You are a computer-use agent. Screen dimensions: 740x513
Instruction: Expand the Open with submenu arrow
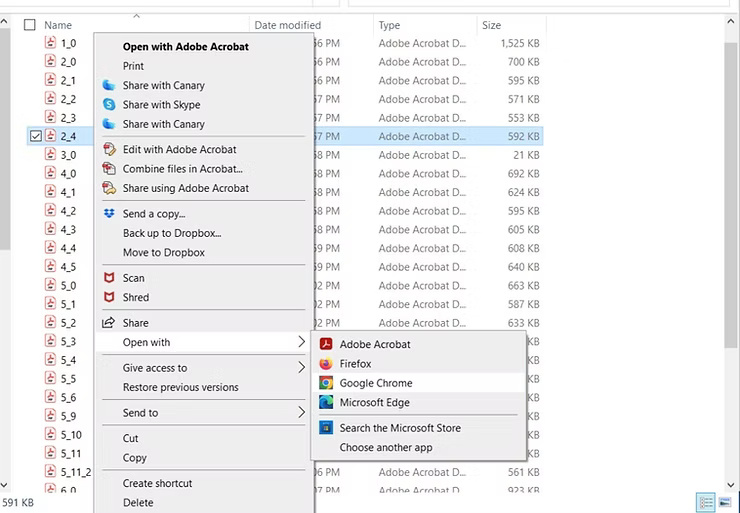[x=302, y=342]
